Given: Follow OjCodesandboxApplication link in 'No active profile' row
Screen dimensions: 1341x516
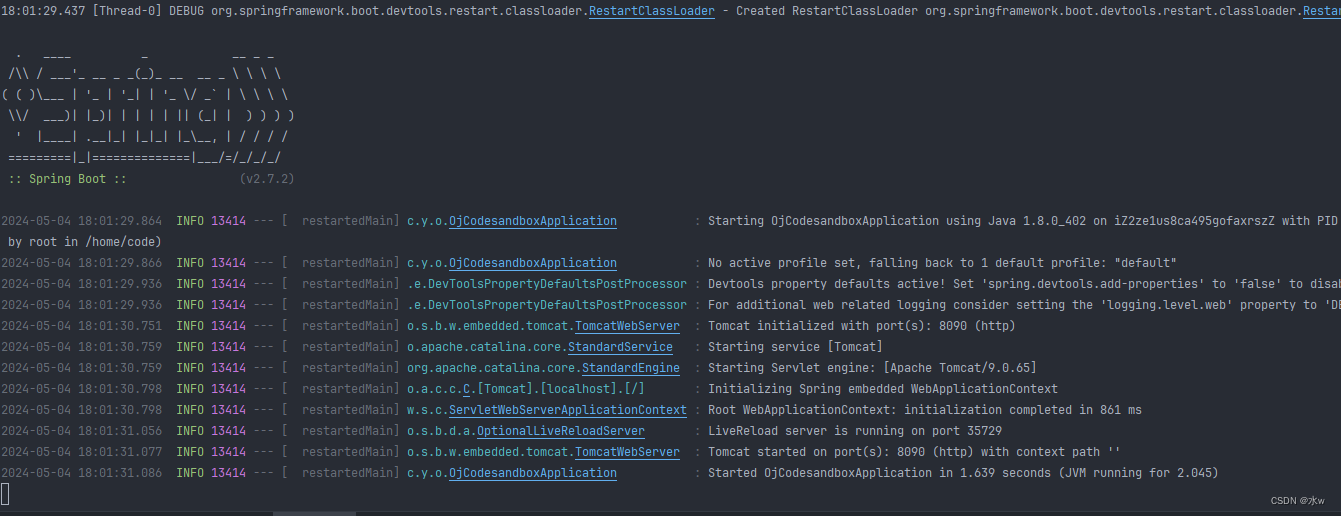Looking at the screenshot, I should [x=532, y=263].
